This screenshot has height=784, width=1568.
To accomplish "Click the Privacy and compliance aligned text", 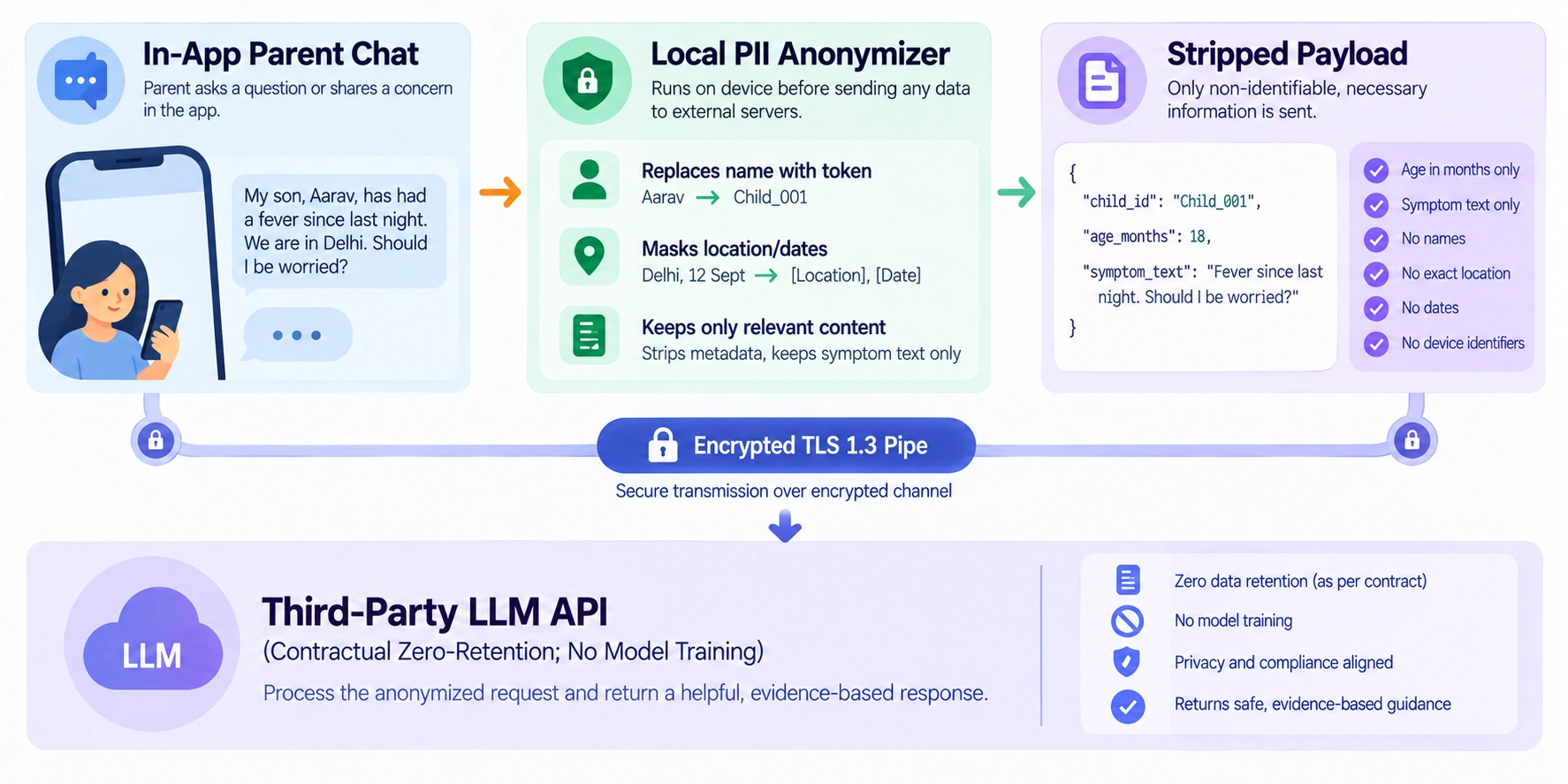I will point(1283,662).
